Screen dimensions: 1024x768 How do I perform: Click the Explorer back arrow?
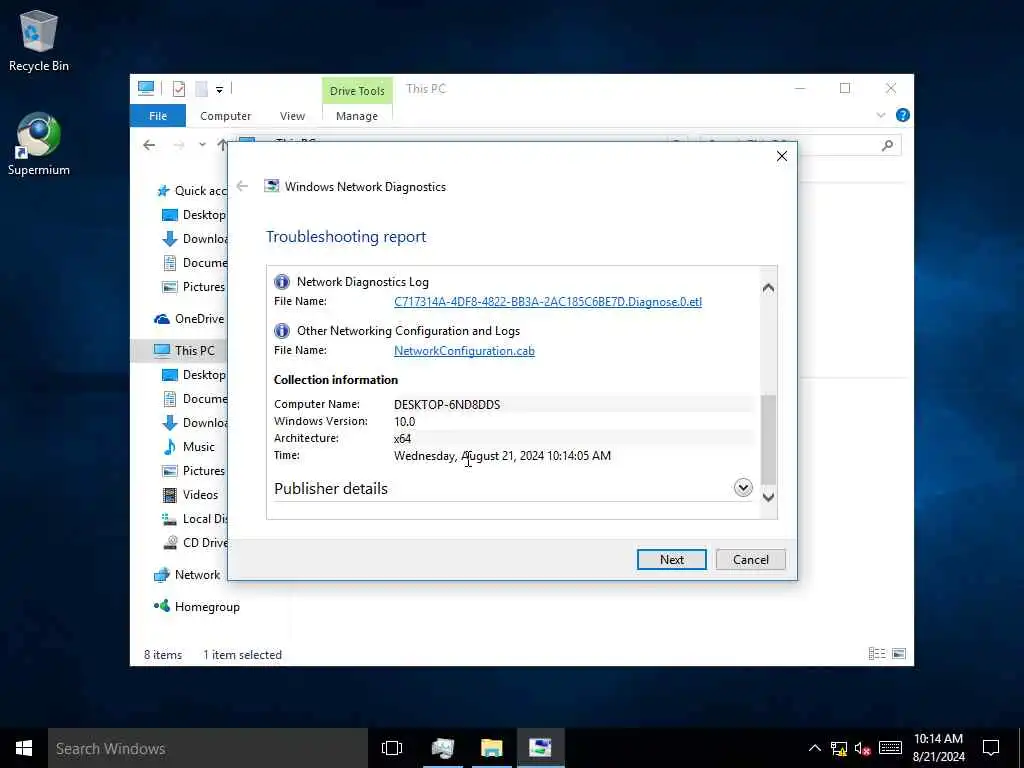point(150,145)
